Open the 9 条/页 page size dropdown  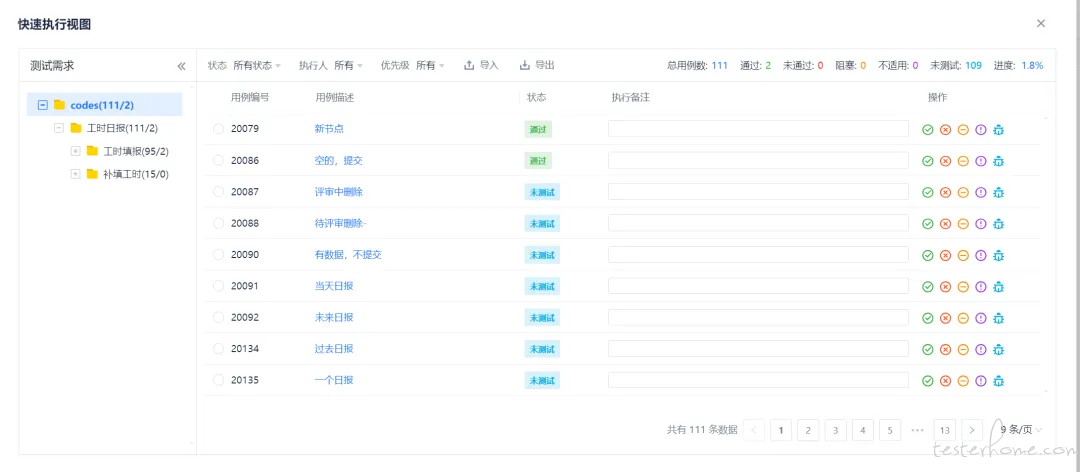[1021, 430]
